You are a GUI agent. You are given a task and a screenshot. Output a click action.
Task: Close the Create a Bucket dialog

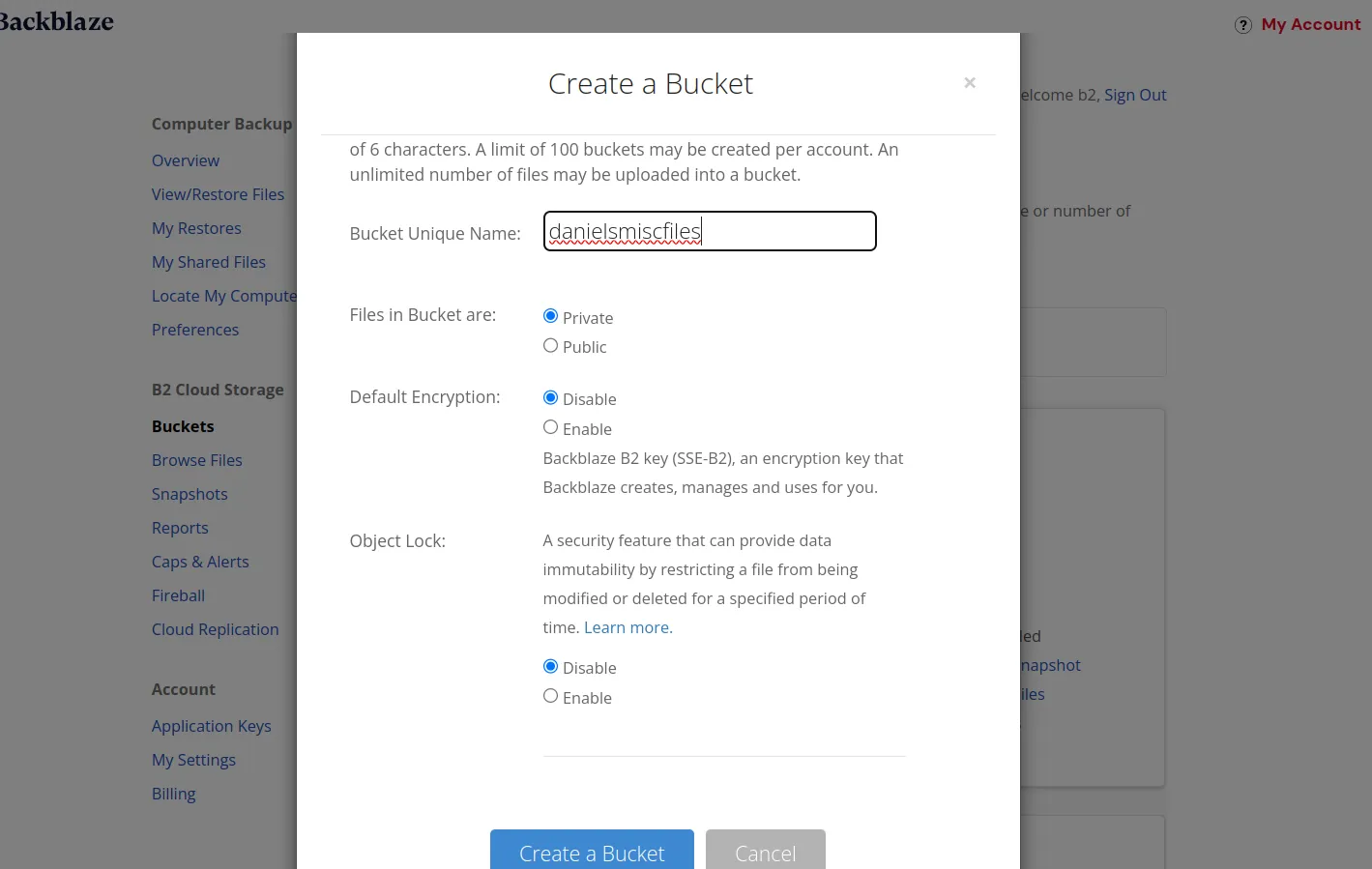tap(970, 83)
